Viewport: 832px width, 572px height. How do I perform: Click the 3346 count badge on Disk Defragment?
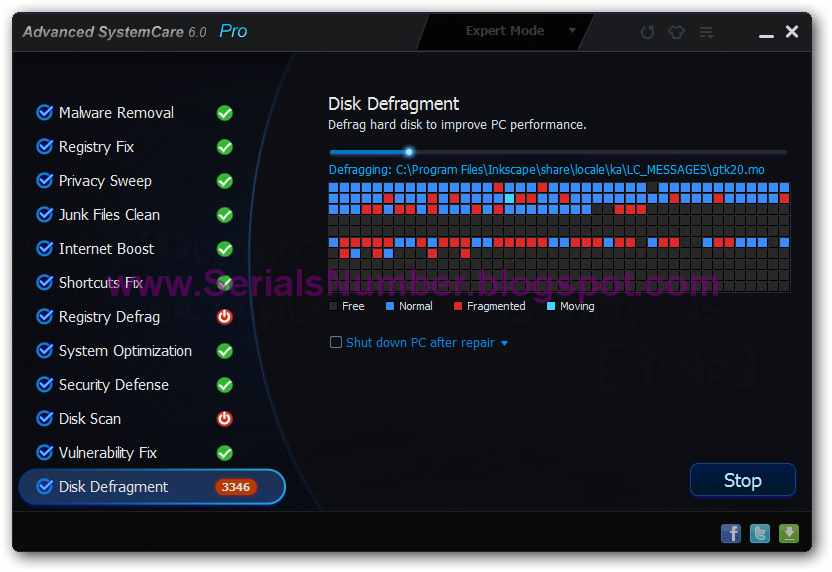pos(236,487)
